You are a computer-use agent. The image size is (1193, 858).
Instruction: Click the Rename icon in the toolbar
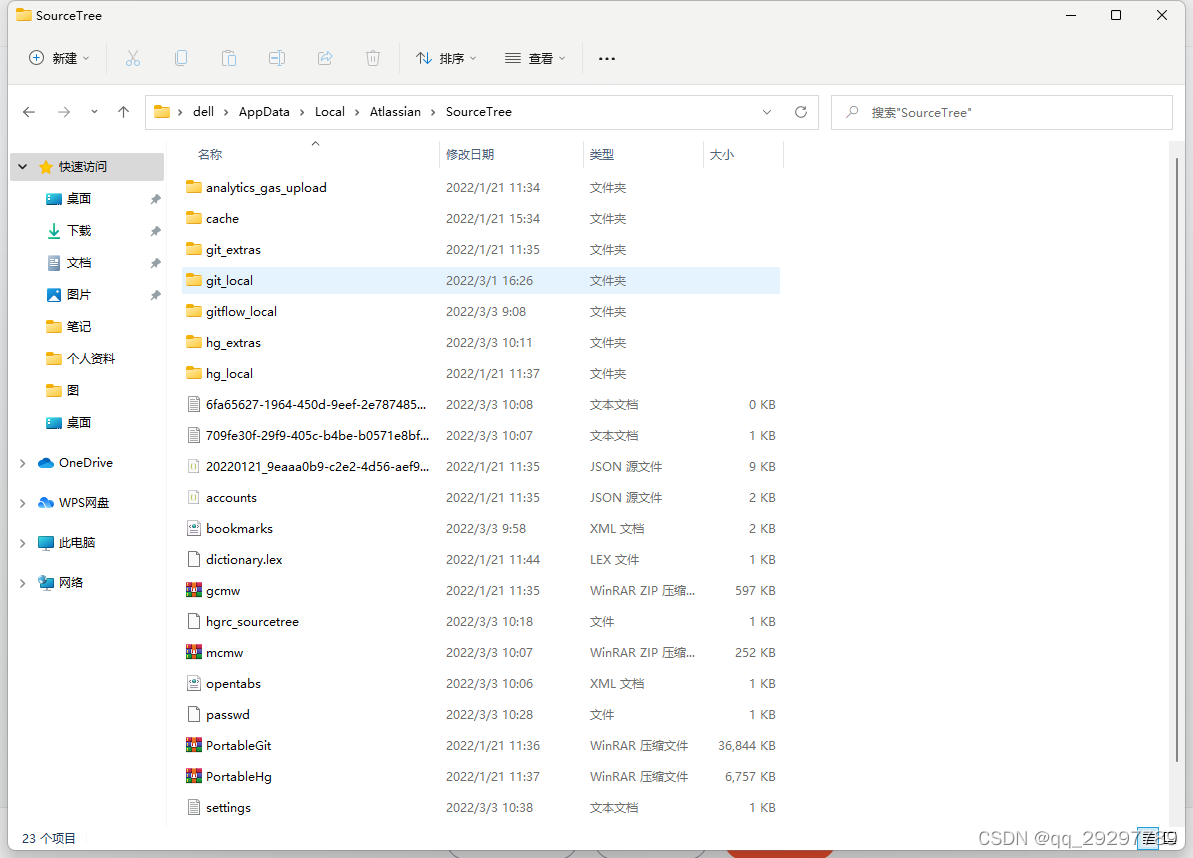(277, 58)
